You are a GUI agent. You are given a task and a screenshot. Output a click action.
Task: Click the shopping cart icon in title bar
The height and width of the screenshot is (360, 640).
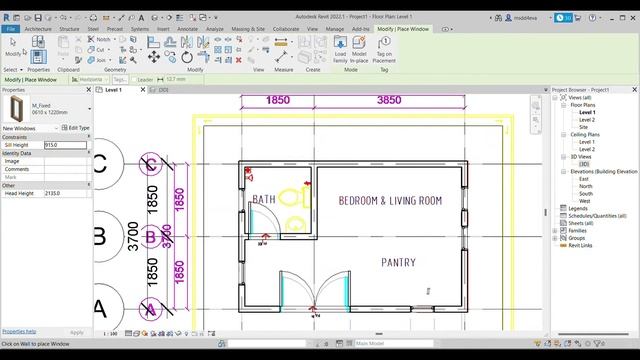578,18
